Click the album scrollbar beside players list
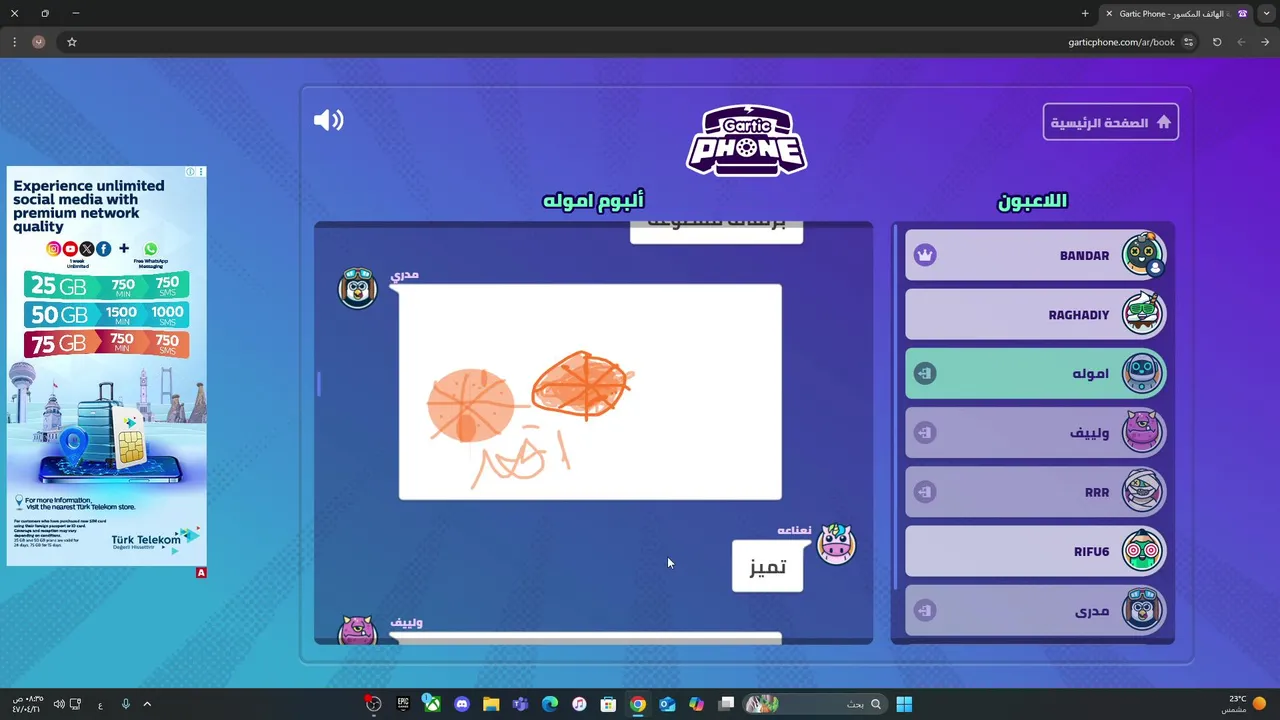 pyautogui.click(x=896, y=405)
